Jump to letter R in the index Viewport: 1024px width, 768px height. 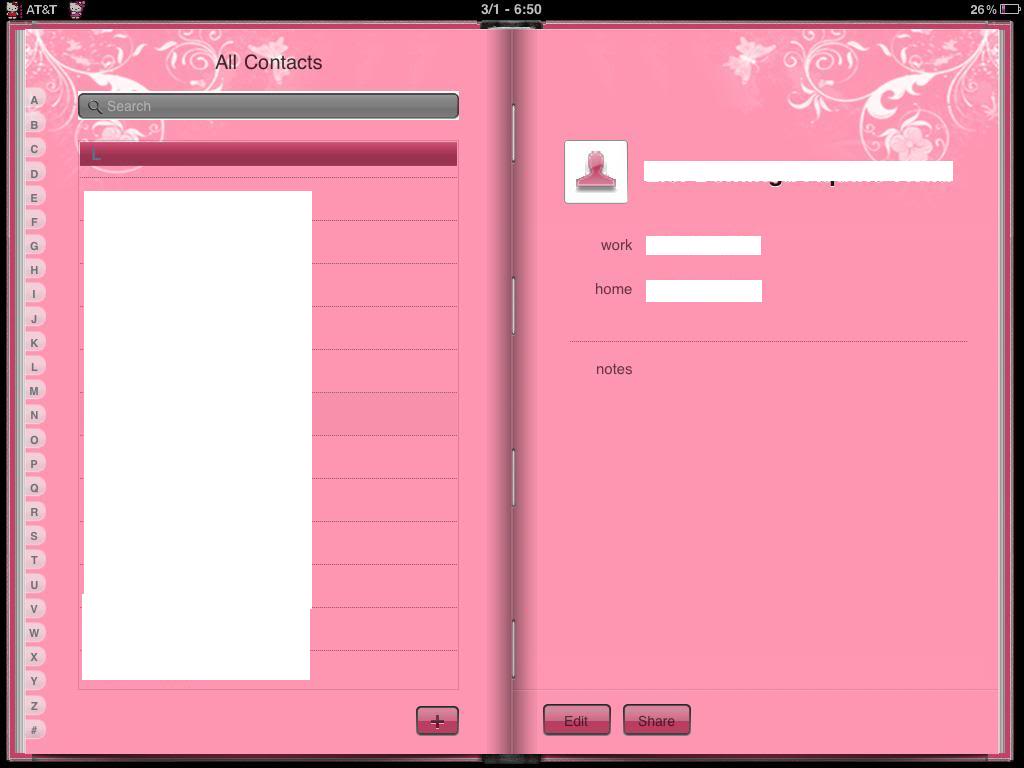(x=34, y=512)
